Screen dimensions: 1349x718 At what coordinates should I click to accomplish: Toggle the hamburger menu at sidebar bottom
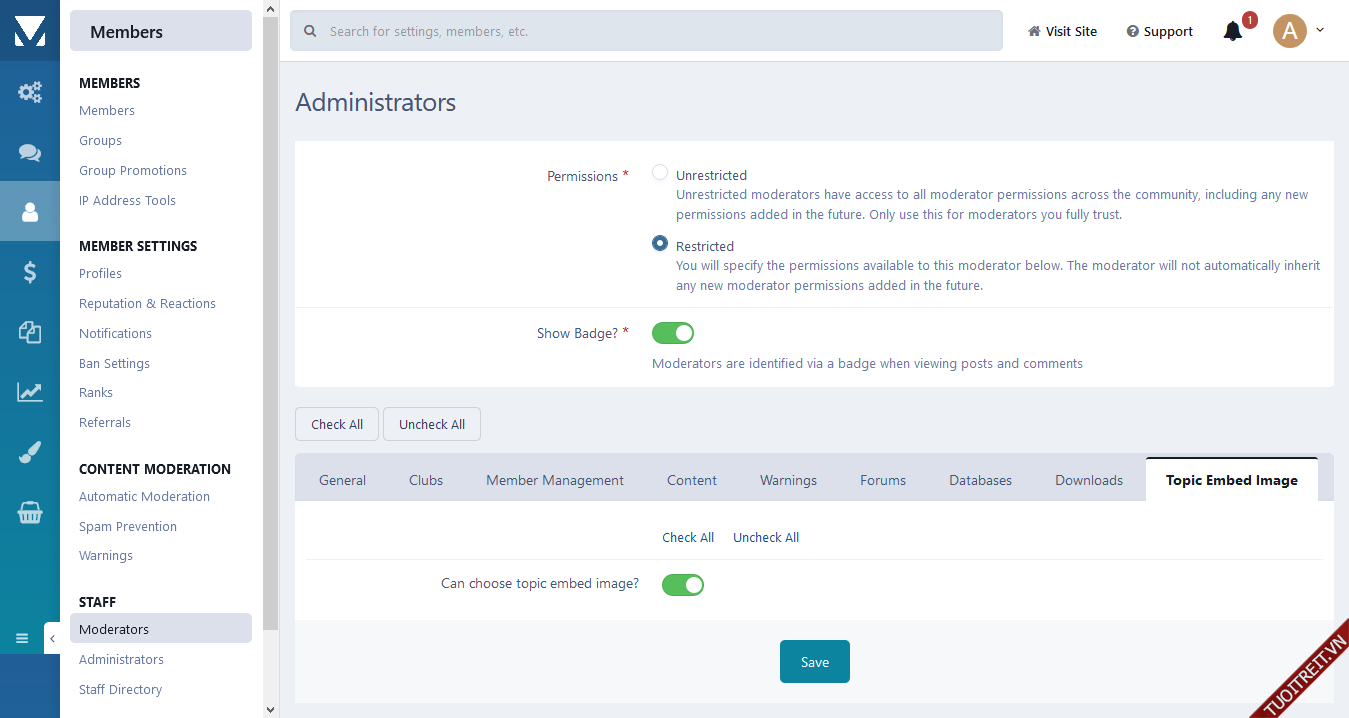tap(22, 638)
